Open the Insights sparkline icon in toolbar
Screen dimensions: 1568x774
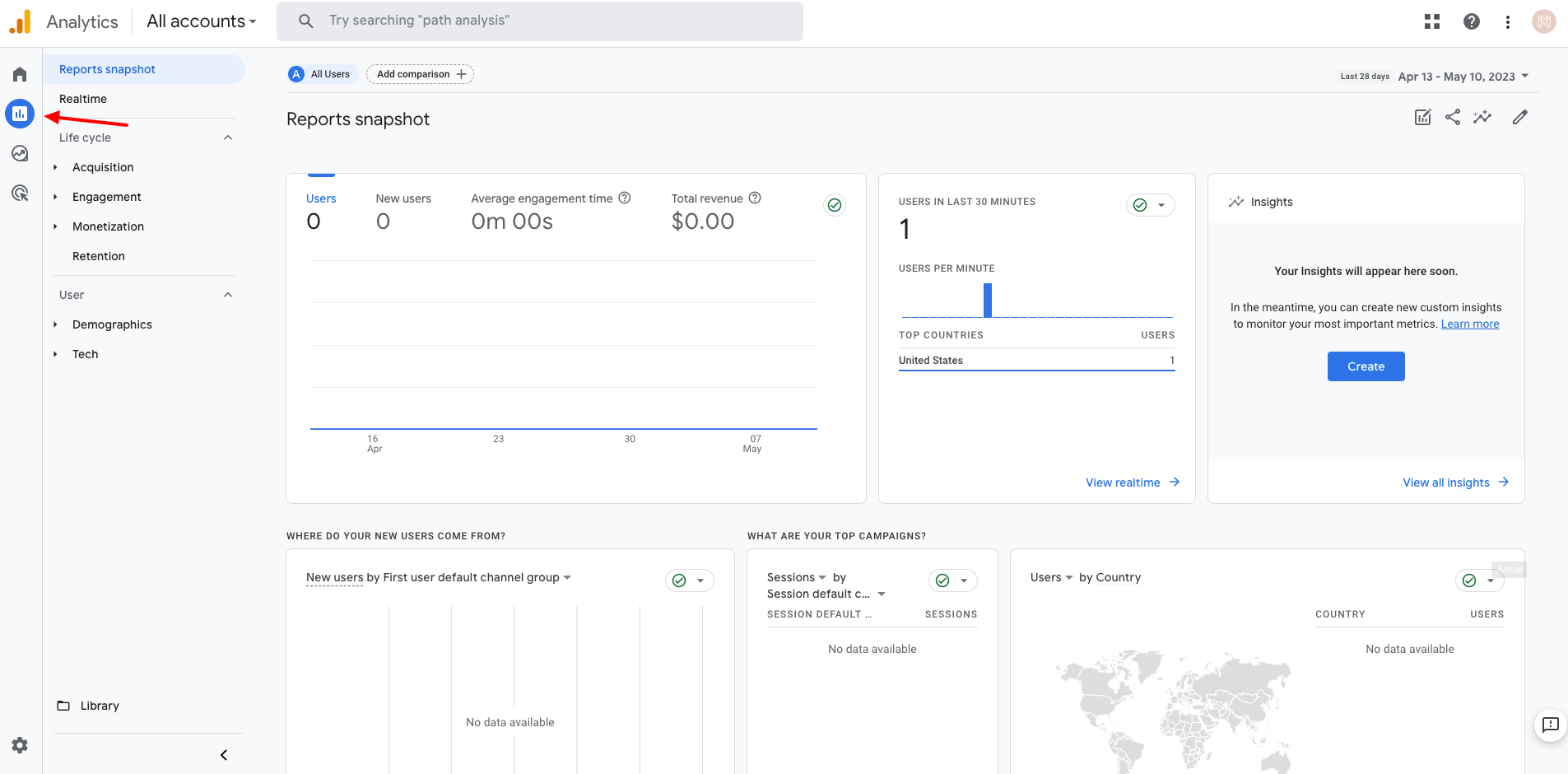coord(1482,117)
